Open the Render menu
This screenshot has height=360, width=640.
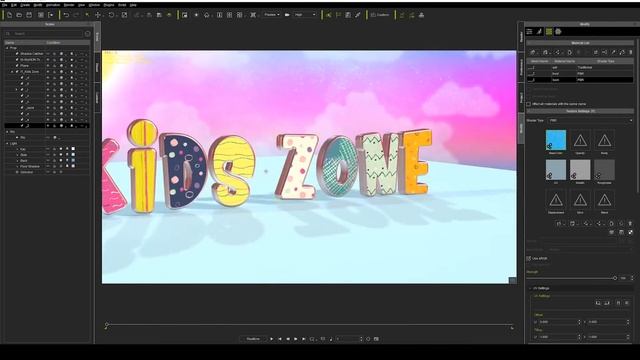69,5
